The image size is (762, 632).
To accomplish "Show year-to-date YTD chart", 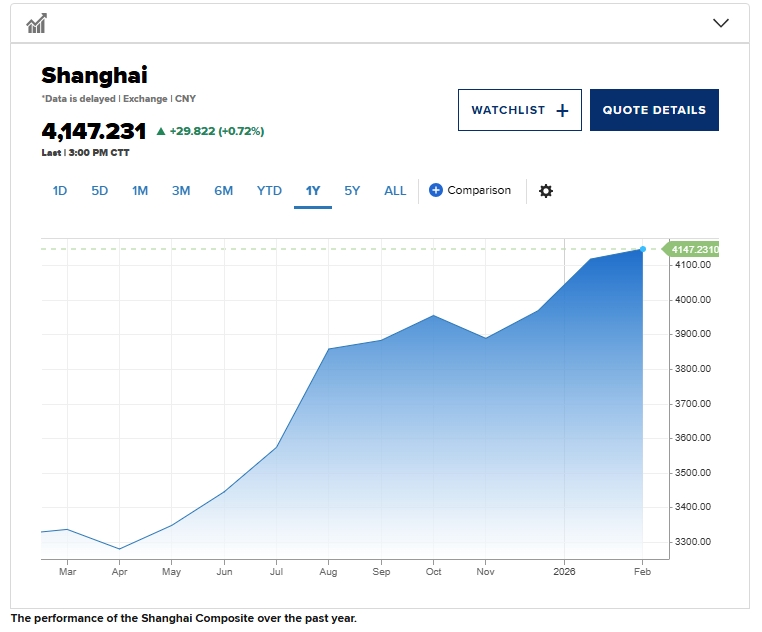I will (269, 191).
